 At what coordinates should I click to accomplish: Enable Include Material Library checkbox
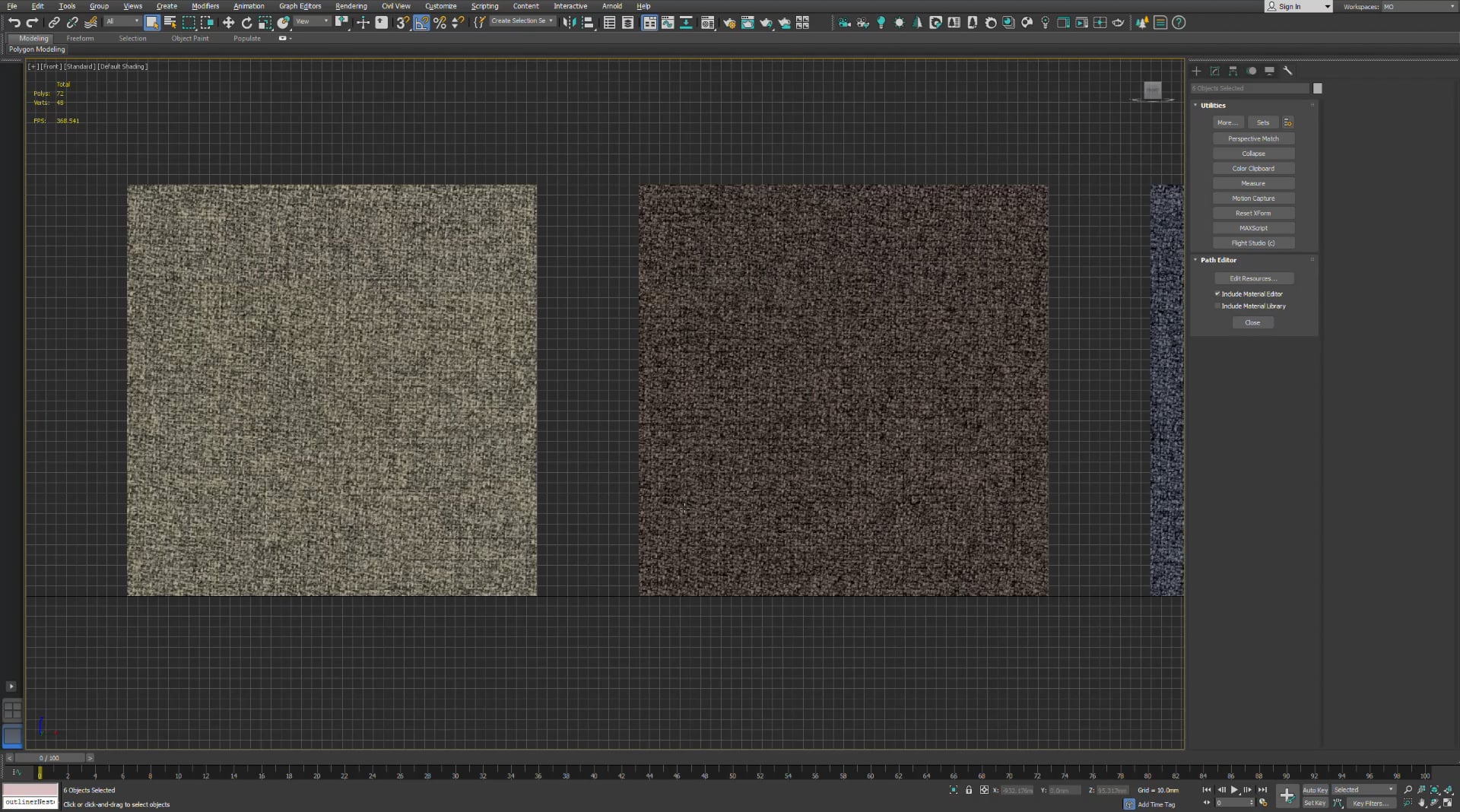click(1217, 306)
